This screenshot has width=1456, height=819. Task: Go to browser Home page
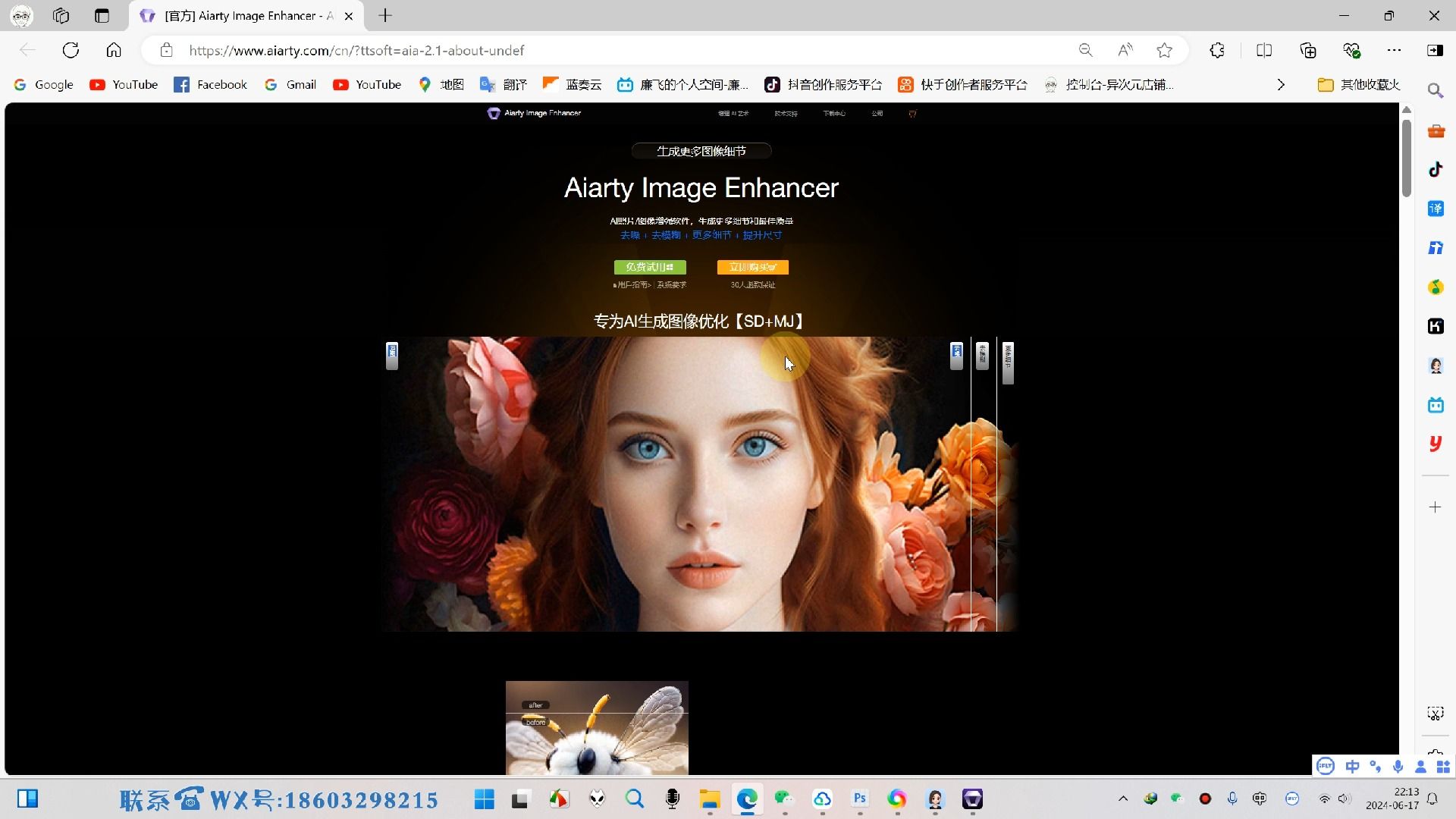click(x=114, y=50)
